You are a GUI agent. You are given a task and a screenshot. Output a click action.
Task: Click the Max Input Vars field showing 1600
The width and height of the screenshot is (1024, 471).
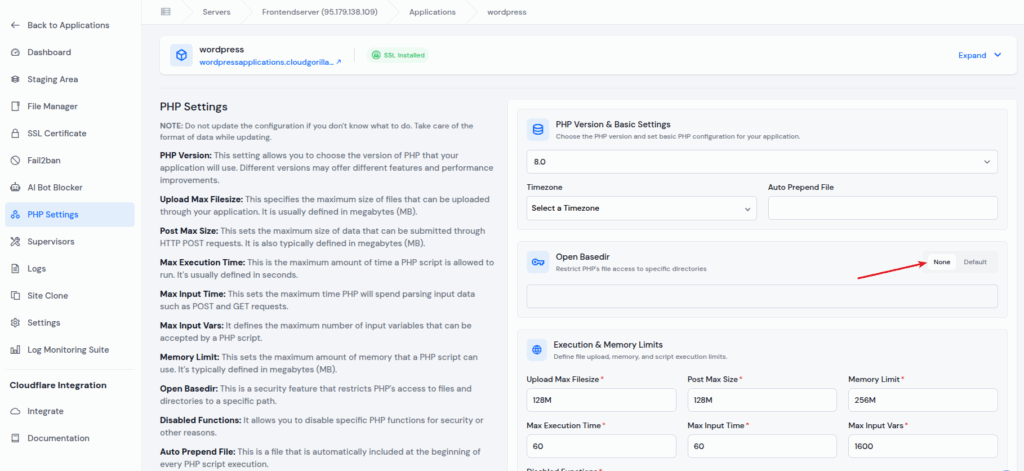point(923,446)
